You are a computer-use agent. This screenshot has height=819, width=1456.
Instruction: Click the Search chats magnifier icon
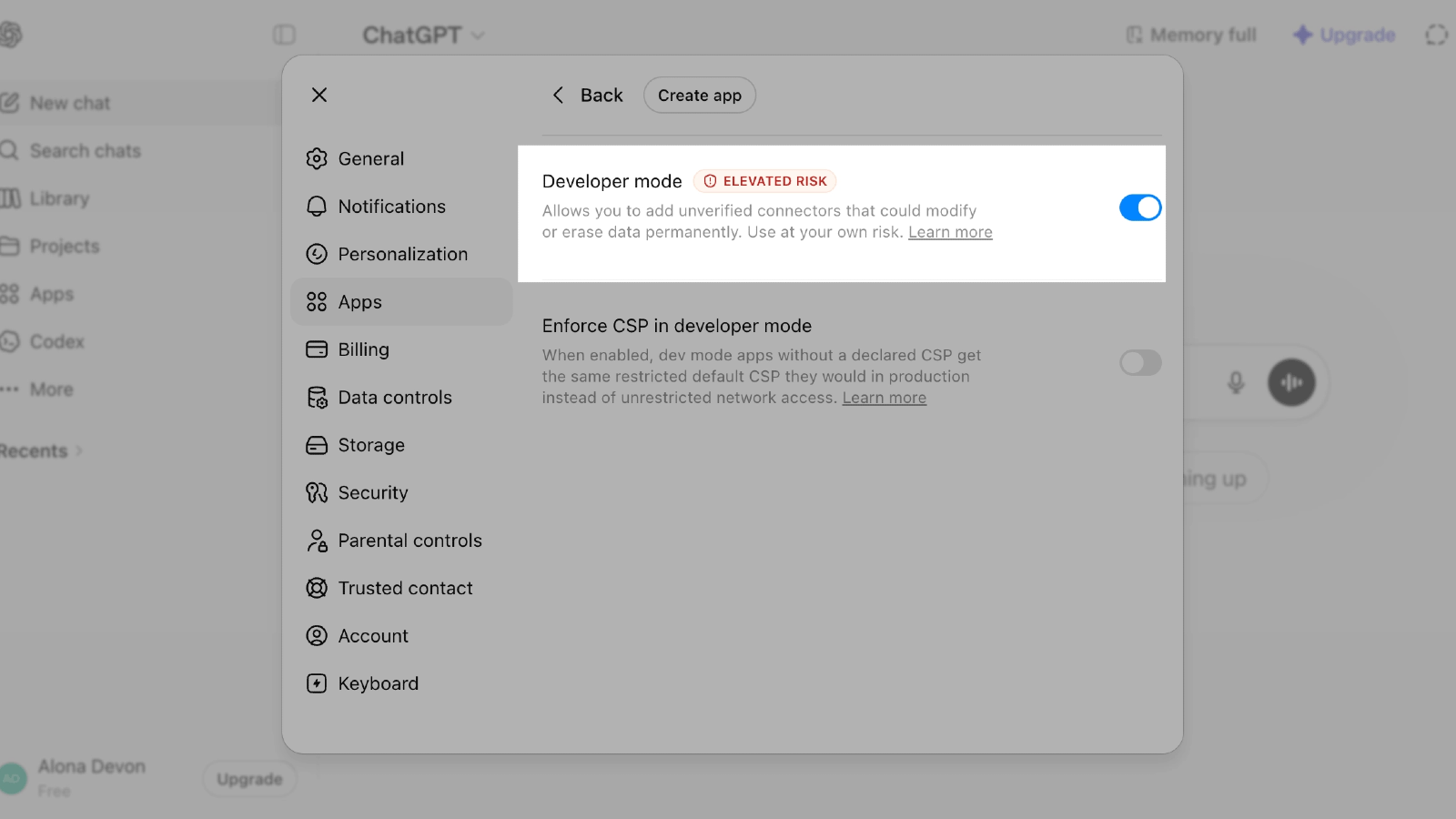tap(9, 150)
